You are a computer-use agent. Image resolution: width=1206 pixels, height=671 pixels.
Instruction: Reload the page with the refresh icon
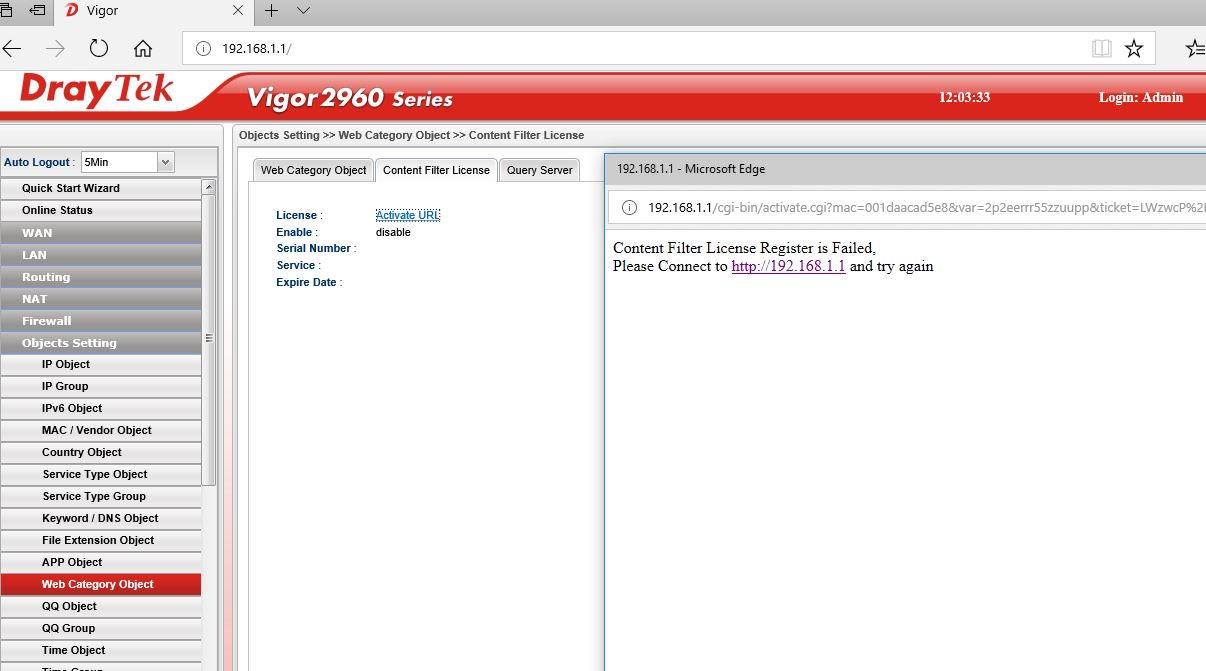coord(98,48)
